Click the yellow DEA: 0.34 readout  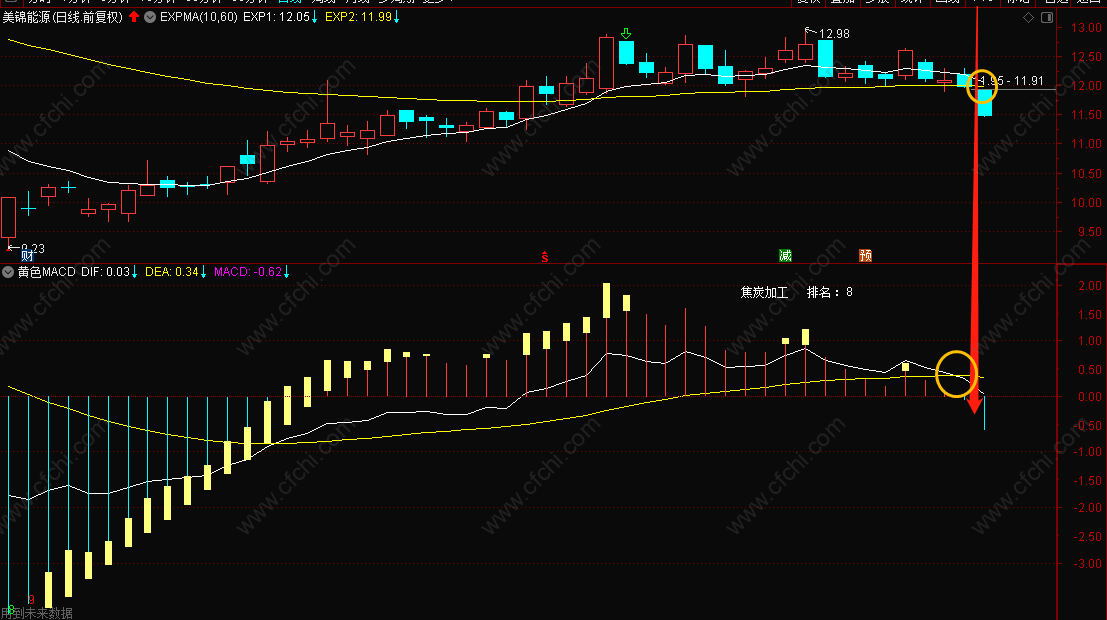(172, 272)
